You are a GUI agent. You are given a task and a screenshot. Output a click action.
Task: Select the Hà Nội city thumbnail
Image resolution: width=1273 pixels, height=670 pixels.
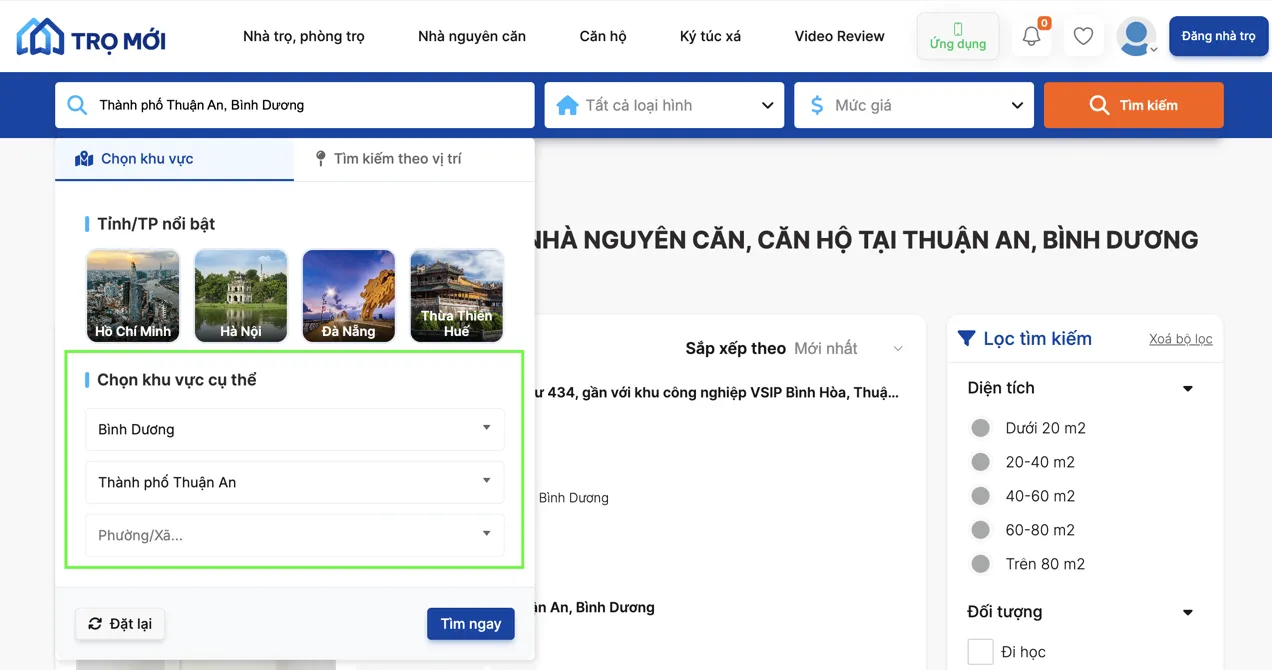(x=241, y=295)
